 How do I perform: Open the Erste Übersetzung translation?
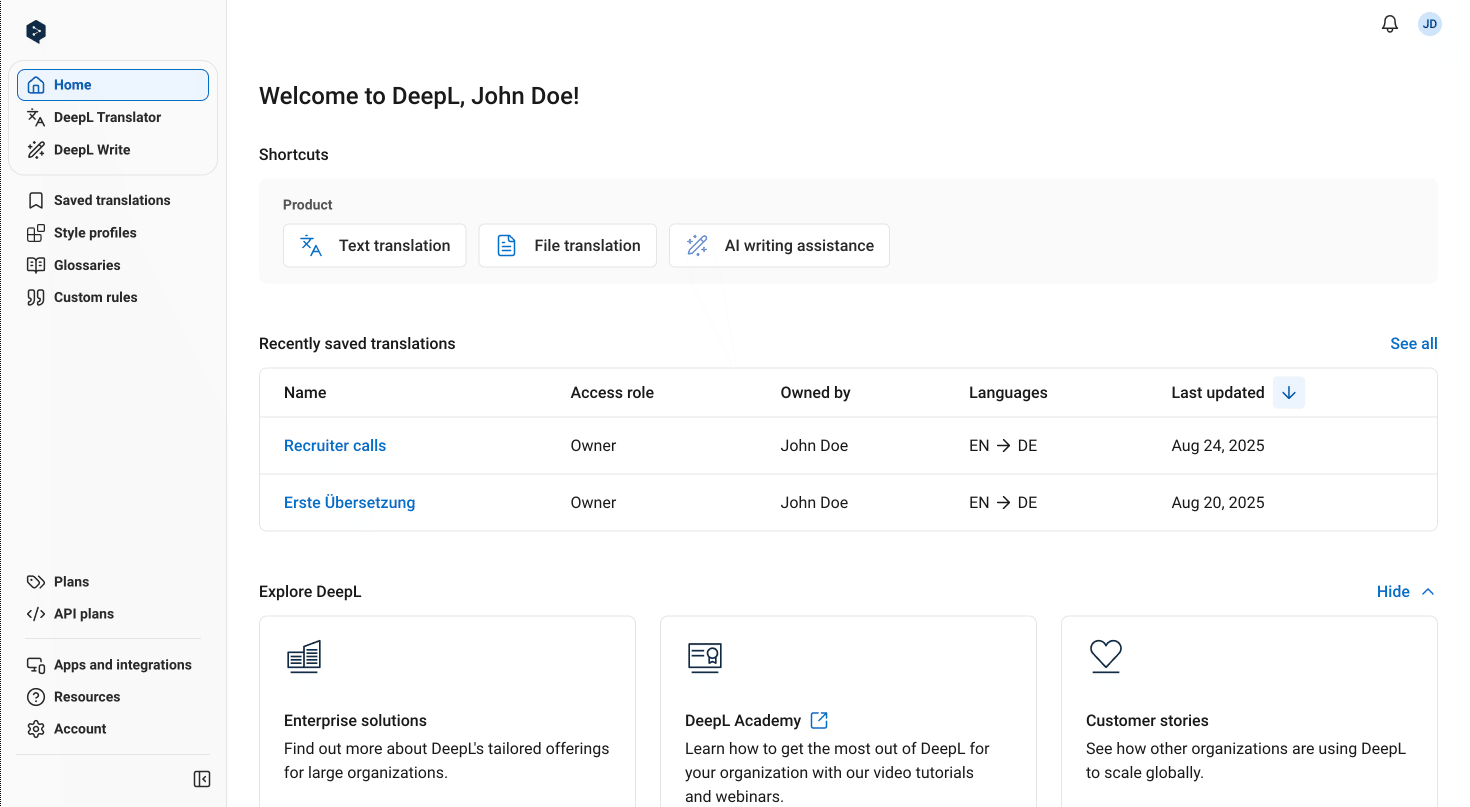pos(349,503)
